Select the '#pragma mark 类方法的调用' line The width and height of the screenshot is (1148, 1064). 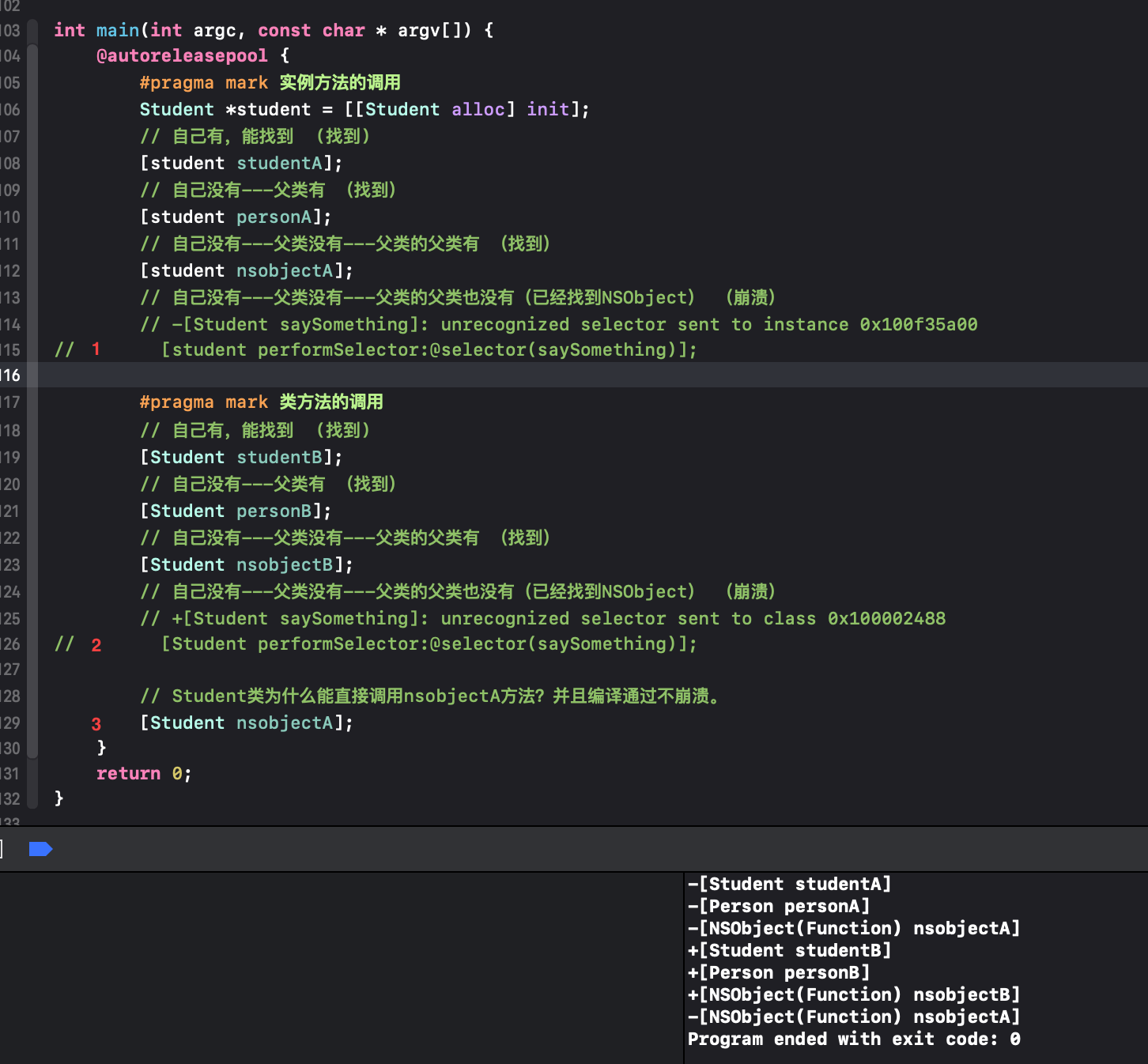(x=262, y=402)
